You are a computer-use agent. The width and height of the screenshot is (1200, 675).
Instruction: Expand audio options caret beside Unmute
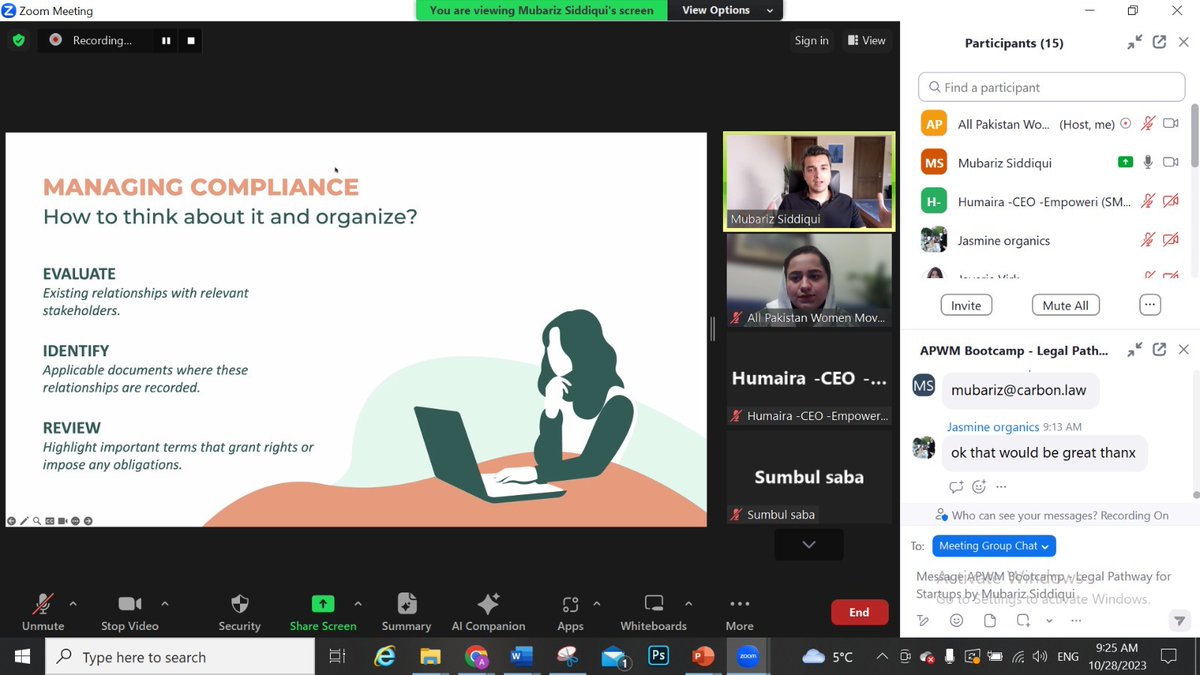point(73,604)
